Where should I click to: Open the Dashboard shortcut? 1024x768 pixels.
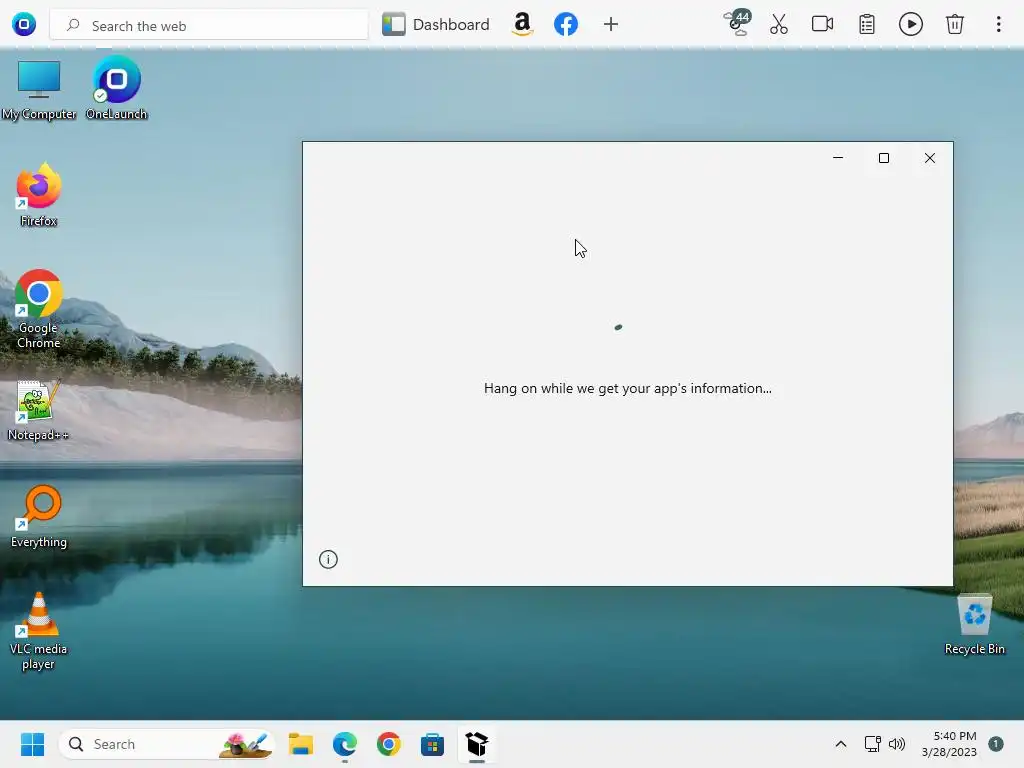tap(436, 25)
